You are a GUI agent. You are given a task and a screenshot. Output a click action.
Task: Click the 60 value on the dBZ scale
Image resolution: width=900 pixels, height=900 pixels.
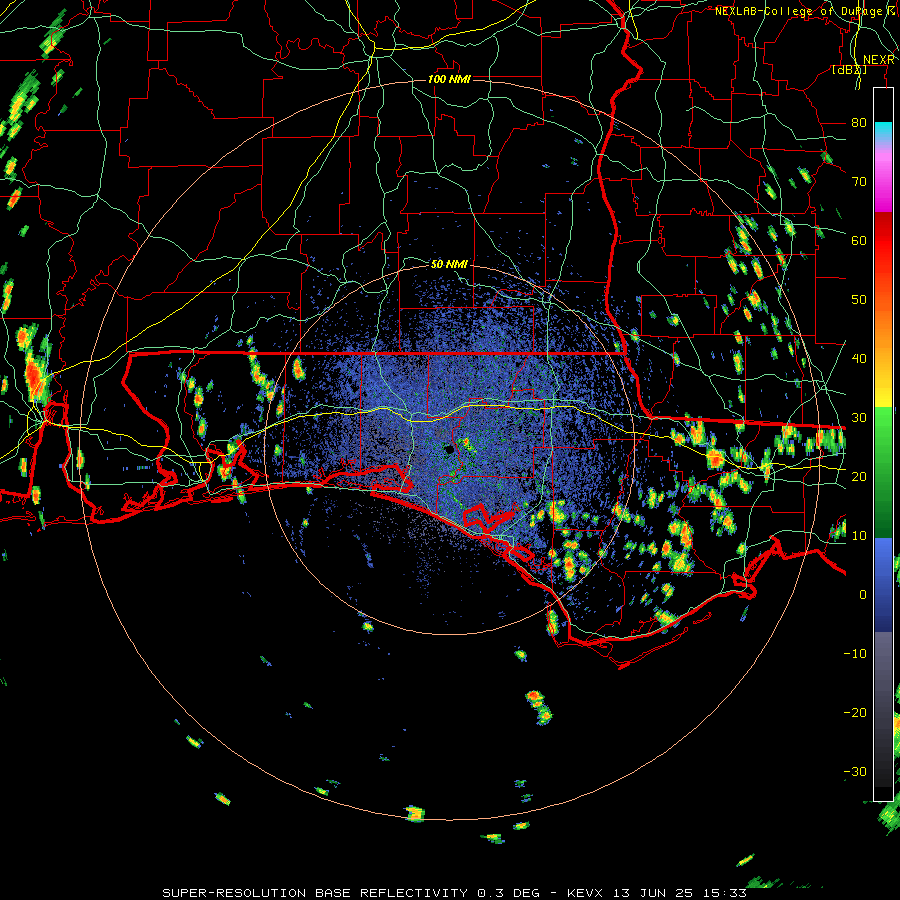pyautogui.click(x=859, y=240)
